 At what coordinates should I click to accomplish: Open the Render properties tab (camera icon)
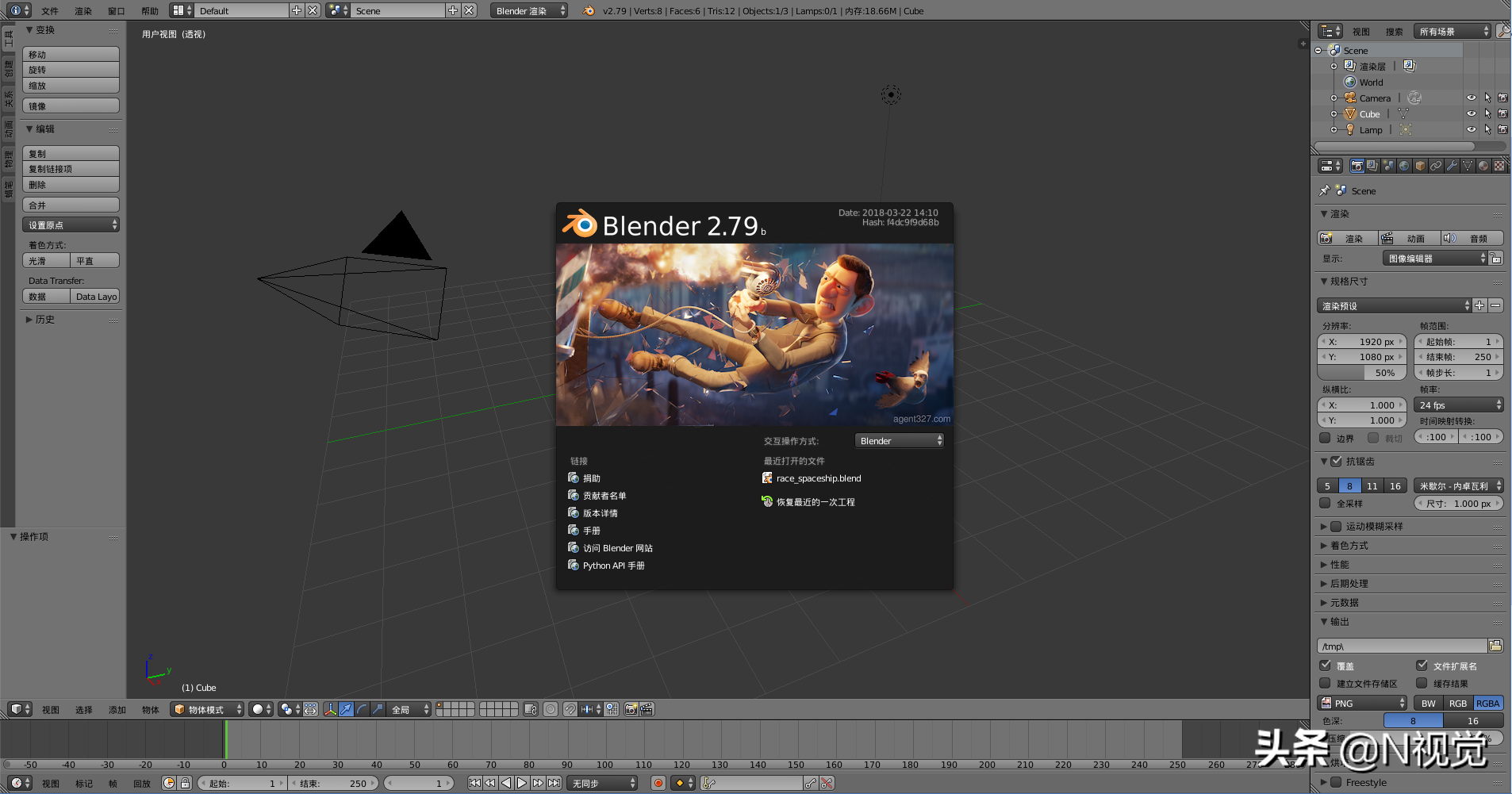[x=1357, y=166]
